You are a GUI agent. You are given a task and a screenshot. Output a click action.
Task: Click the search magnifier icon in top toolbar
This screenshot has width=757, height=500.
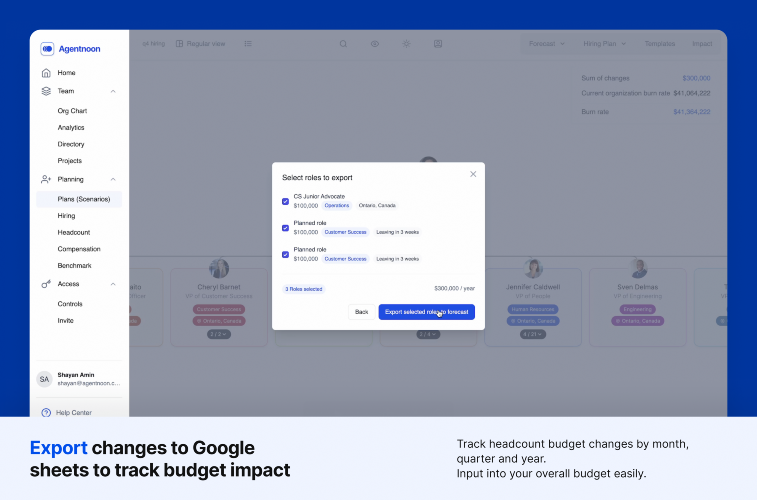coord(343,44)
